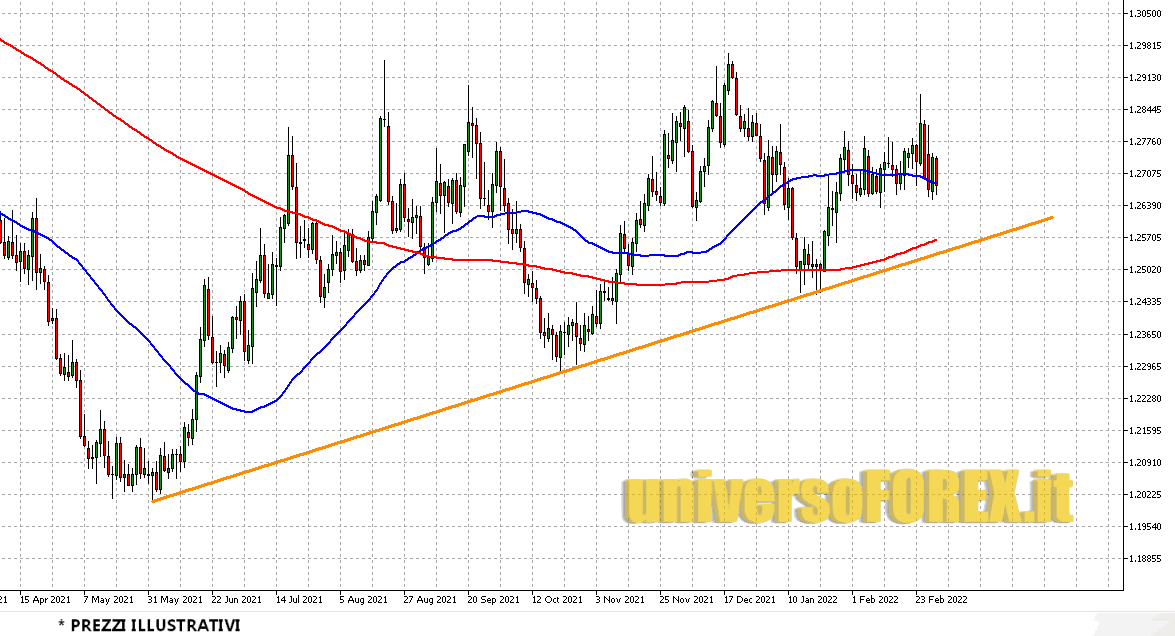The image size is (1175, 636).
Task: Click the 12 Oct 2021 date label
Action: [x=556, y=600]
